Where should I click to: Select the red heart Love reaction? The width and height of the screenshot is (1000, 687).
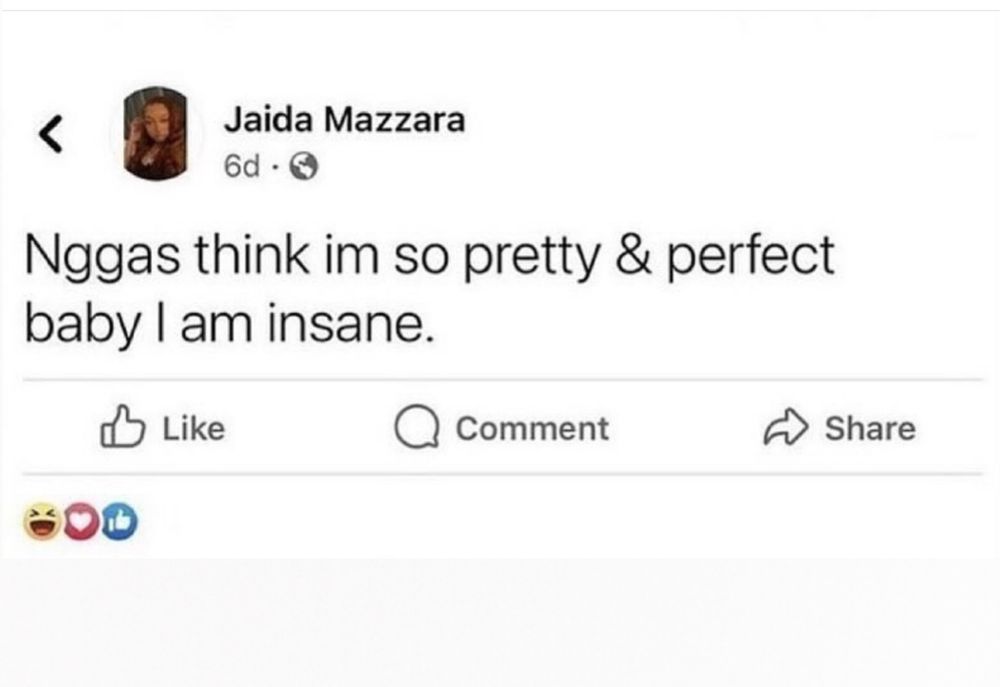[x=80, y=521]
